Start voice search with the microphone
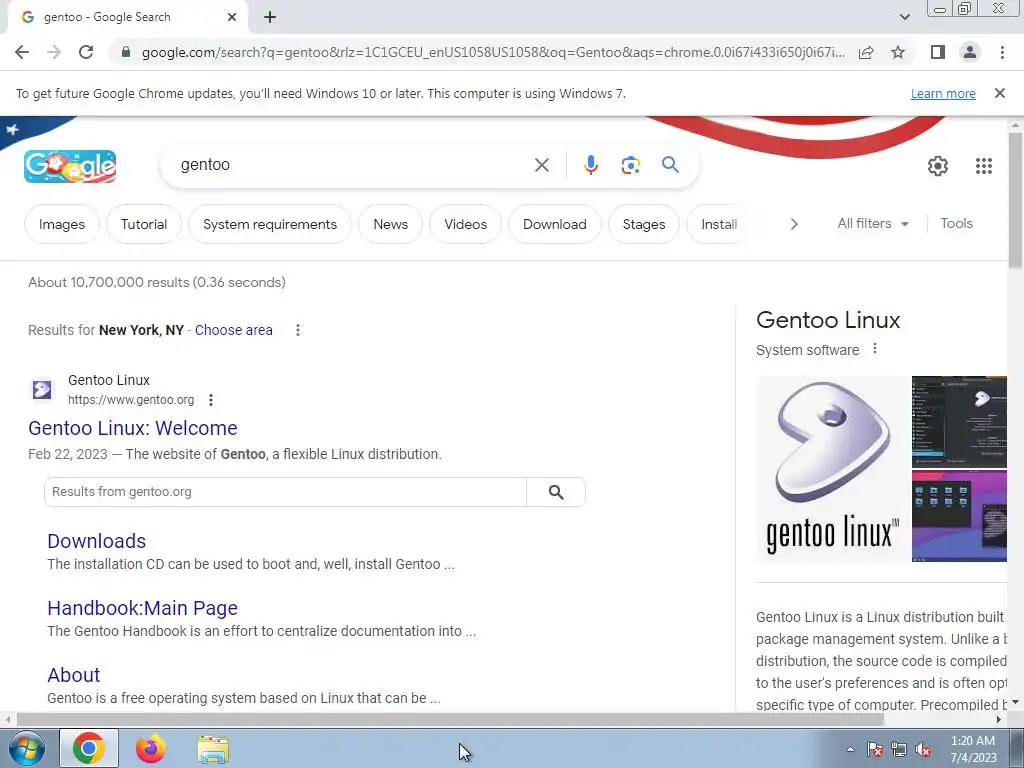 (x=590, y=165)
